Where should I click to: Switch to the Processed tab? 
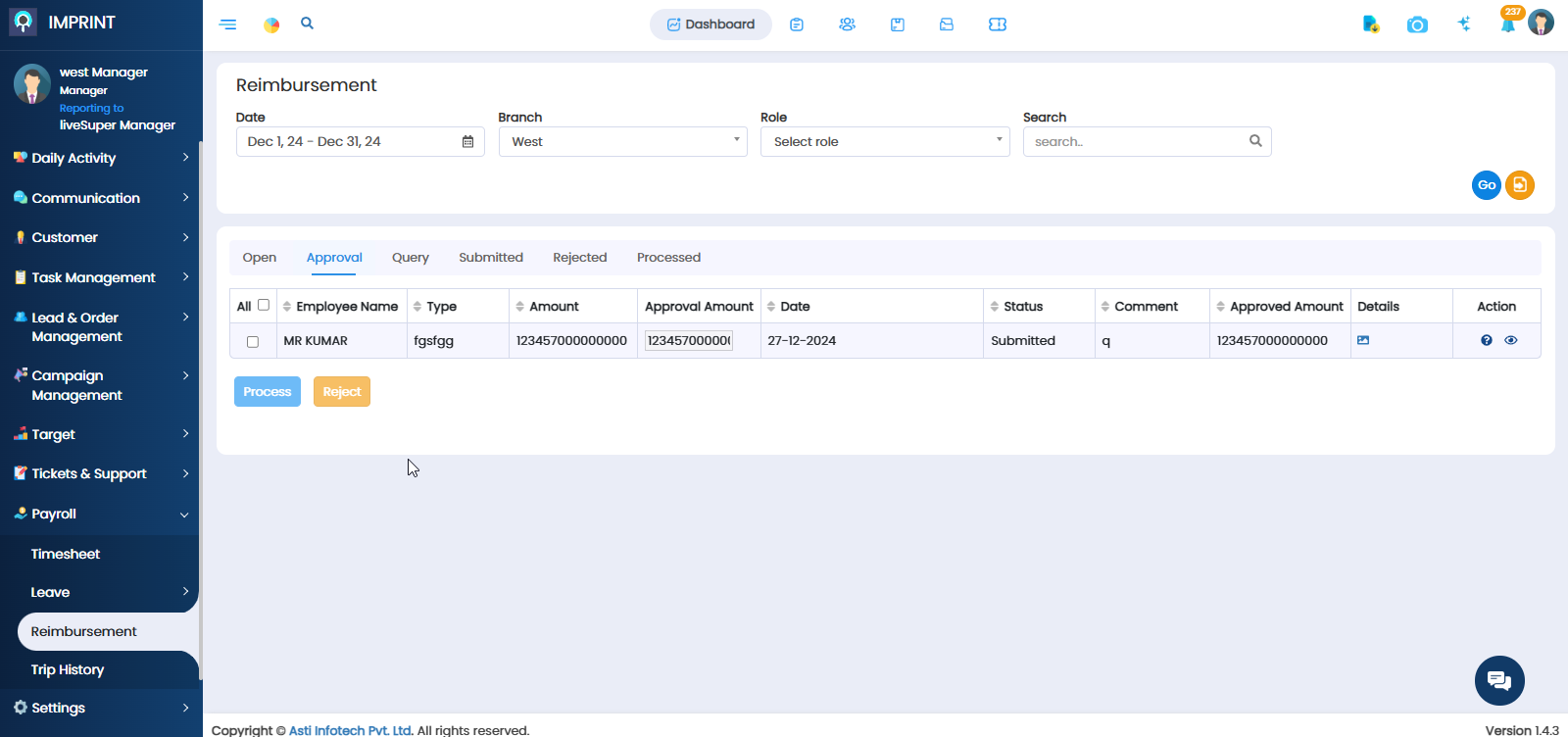point(668,258)
